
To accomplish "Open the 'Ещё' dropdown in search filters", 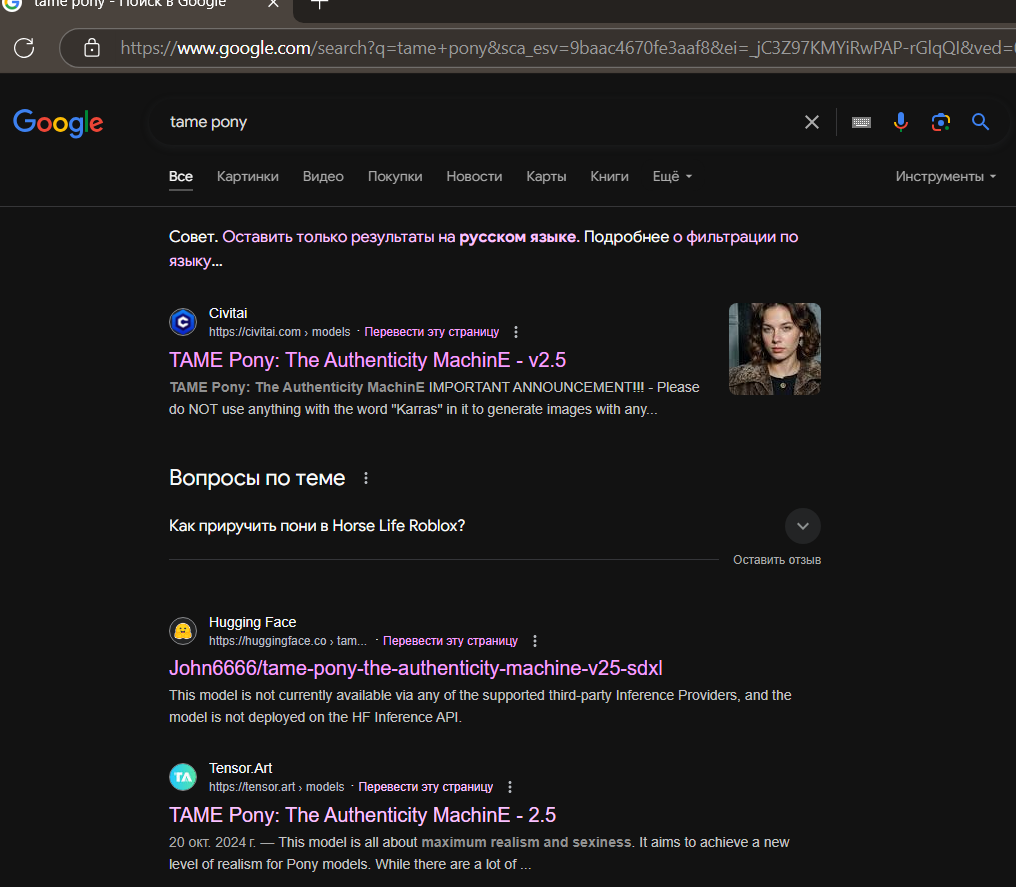I will [x=672, y=176].
